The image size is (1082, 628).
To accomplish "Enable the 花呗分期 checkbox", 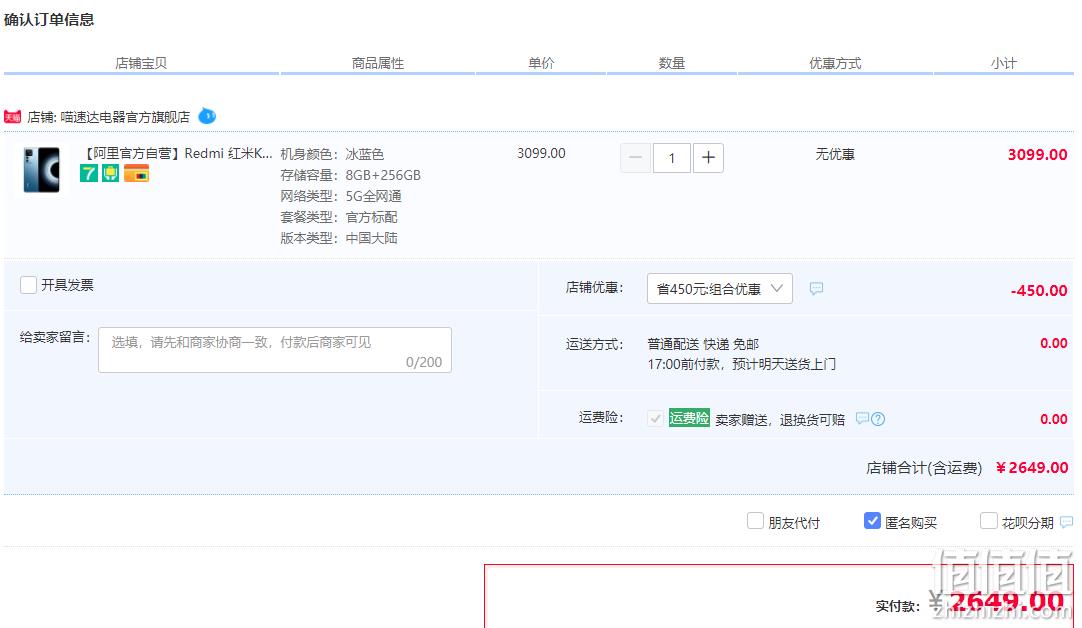I will [988, 521].
